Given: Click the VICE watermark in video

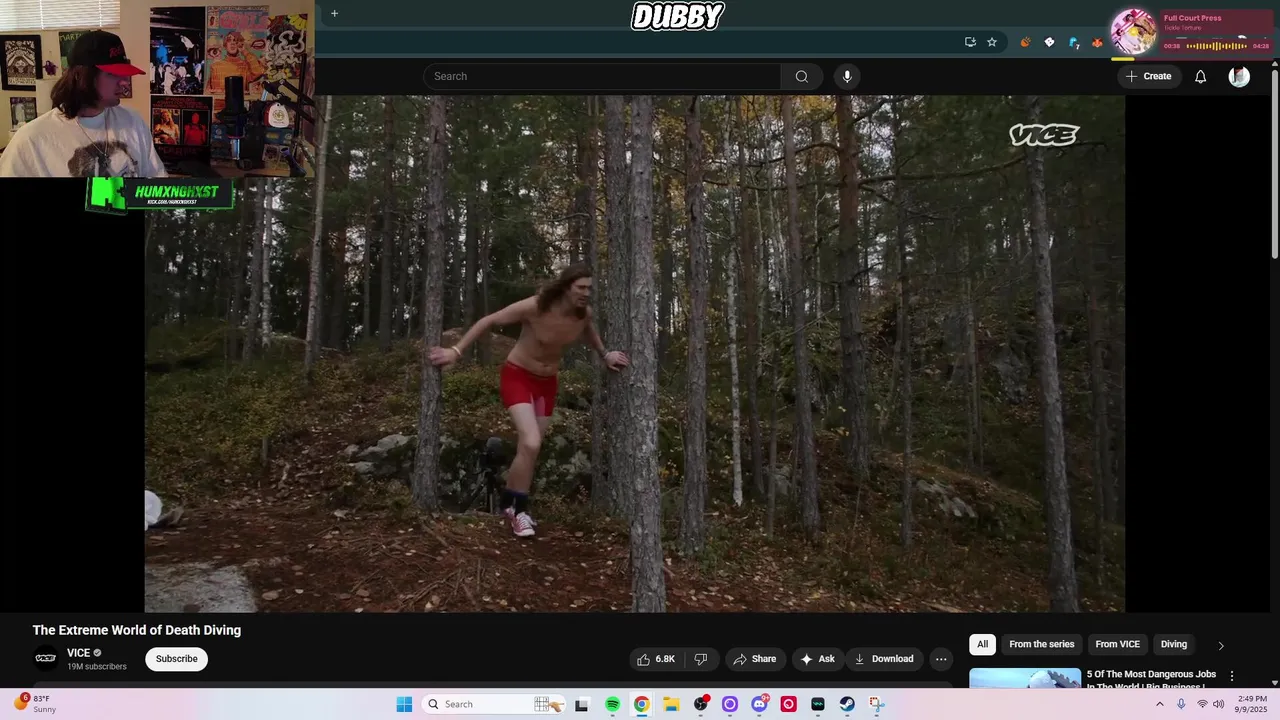Looking at the screenshot, I should 1044,135.
